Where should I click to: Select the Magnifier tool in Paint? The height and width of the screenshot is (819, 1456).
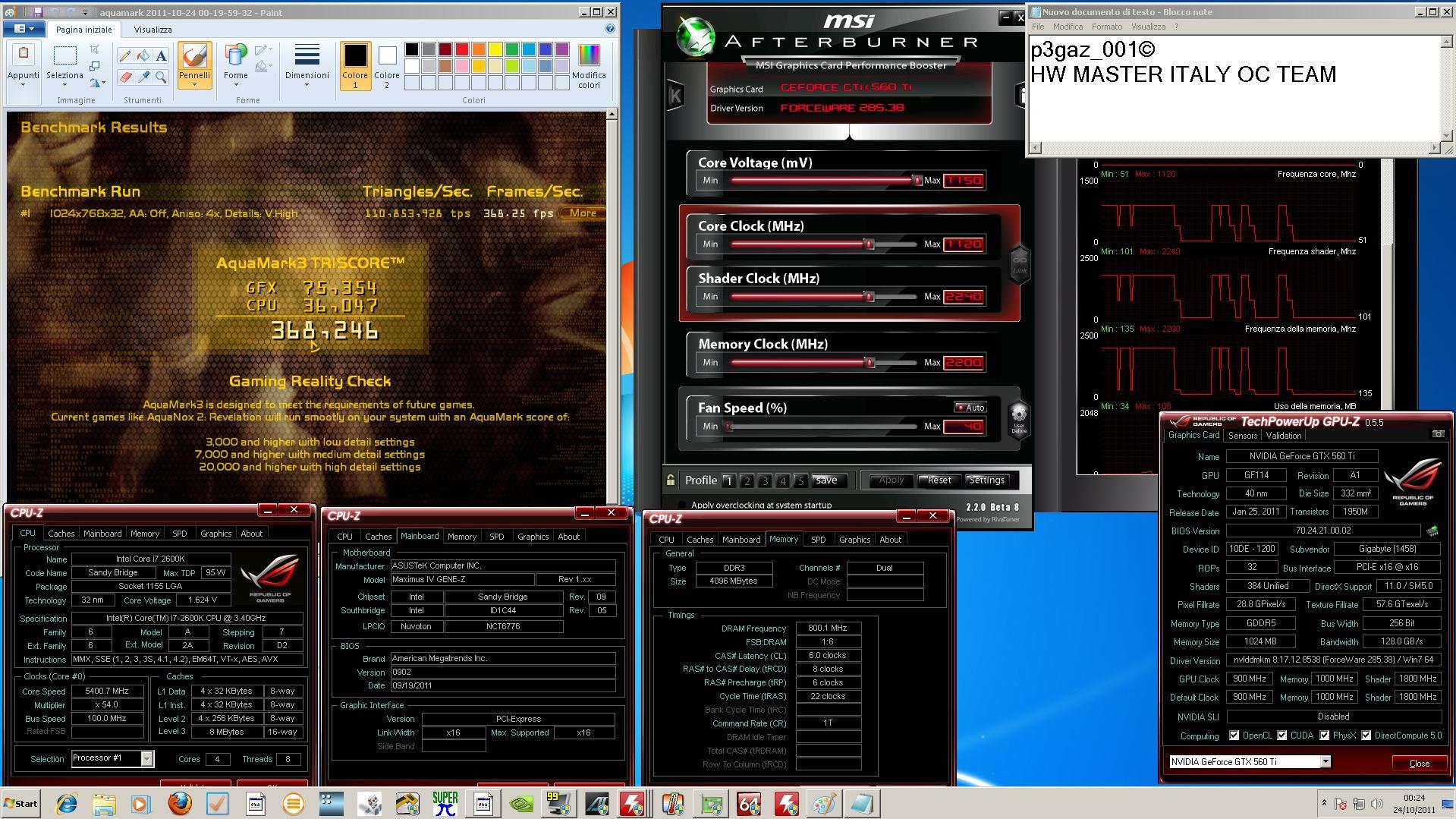(161, 77)
